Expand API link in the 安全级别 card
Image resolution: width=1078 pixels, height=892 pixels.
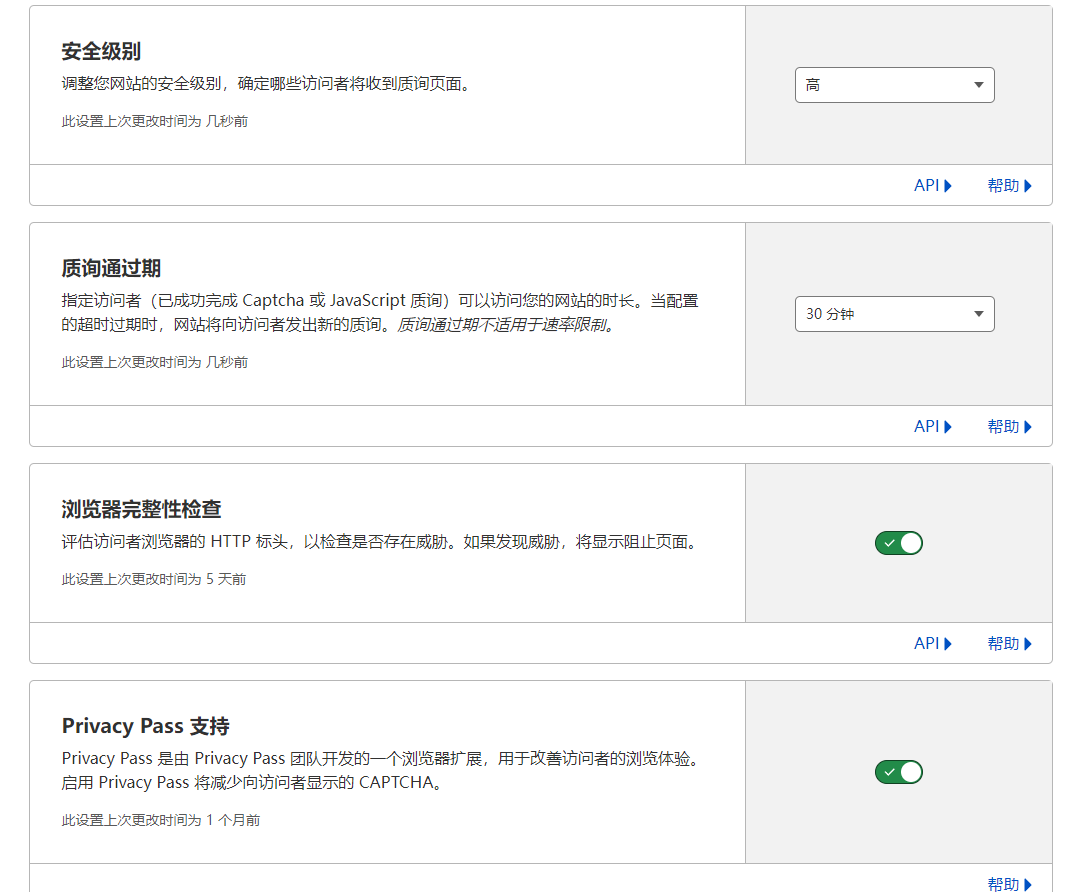932,185
